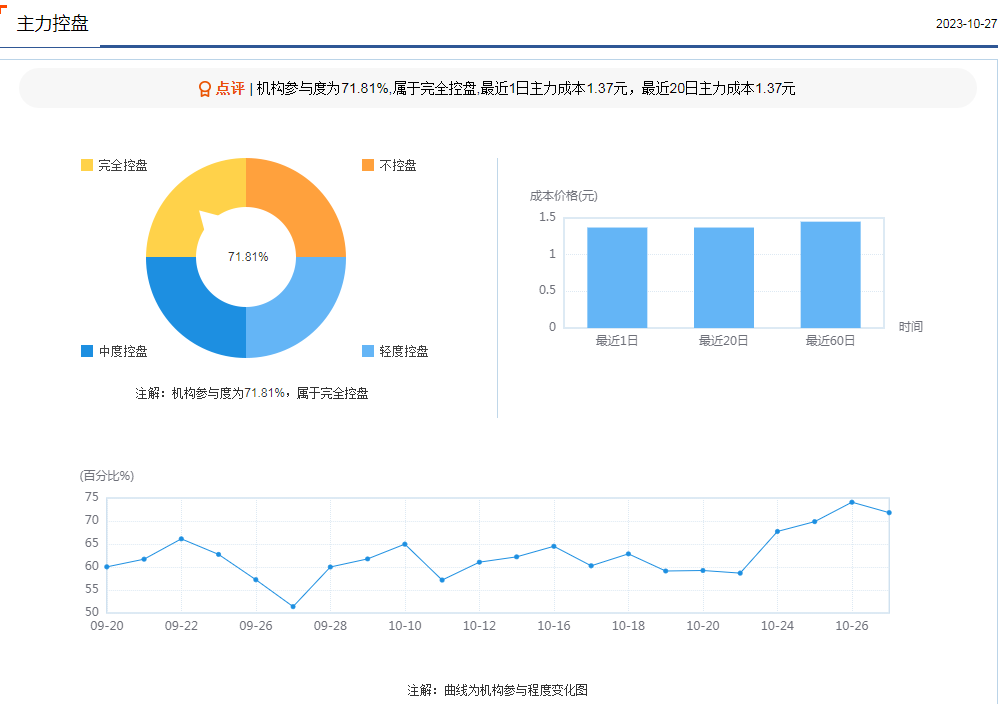
Task: Toggle the 中度控盘 legend item
Action: 114,351
